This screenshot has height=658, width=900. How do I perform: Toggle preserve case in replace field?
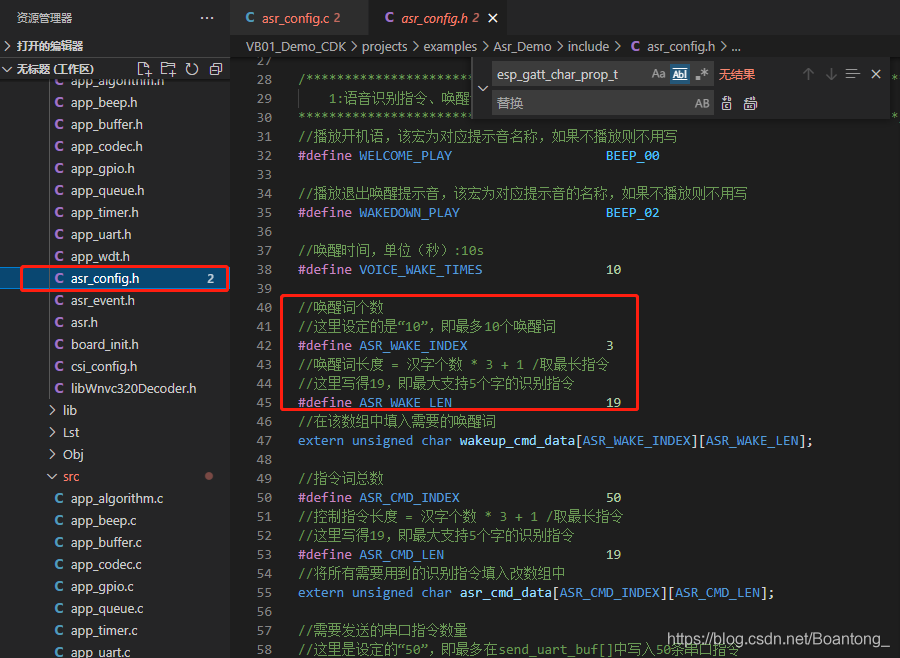tap(702, 103)
